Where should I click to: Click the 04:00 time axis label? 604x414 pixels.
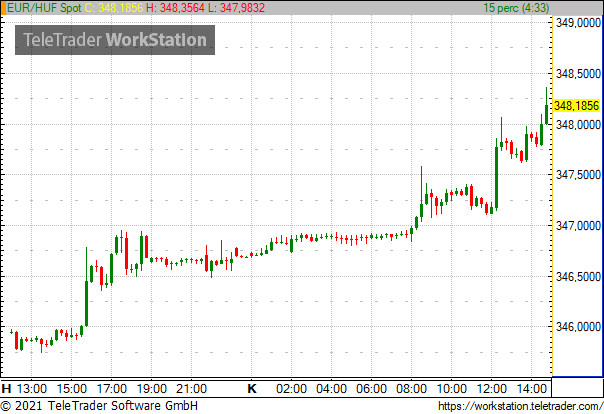[332, 389]
